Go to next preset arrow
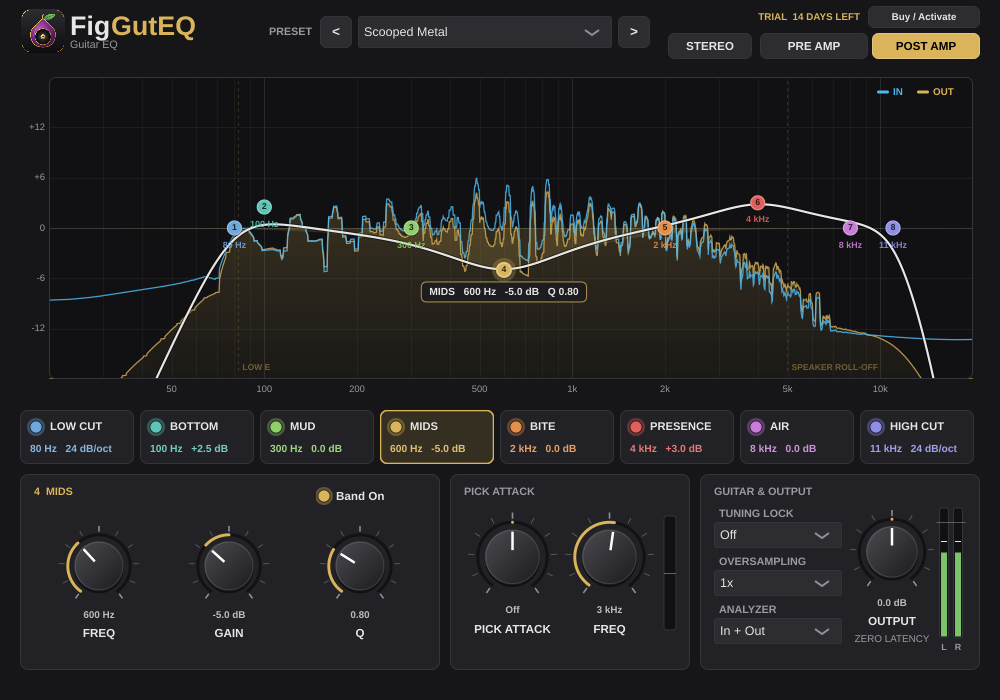 [x=634, y=32]
